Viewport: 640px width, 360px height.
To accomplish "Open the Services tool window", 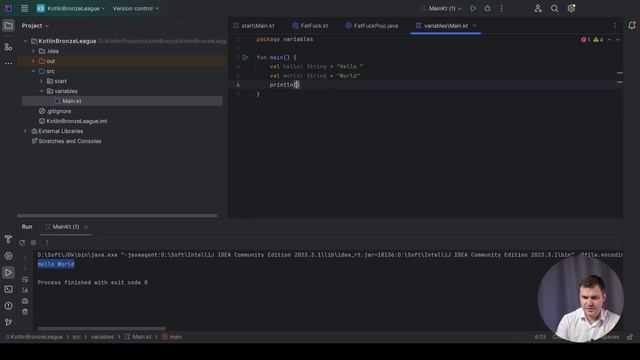I will coord(8,256).
